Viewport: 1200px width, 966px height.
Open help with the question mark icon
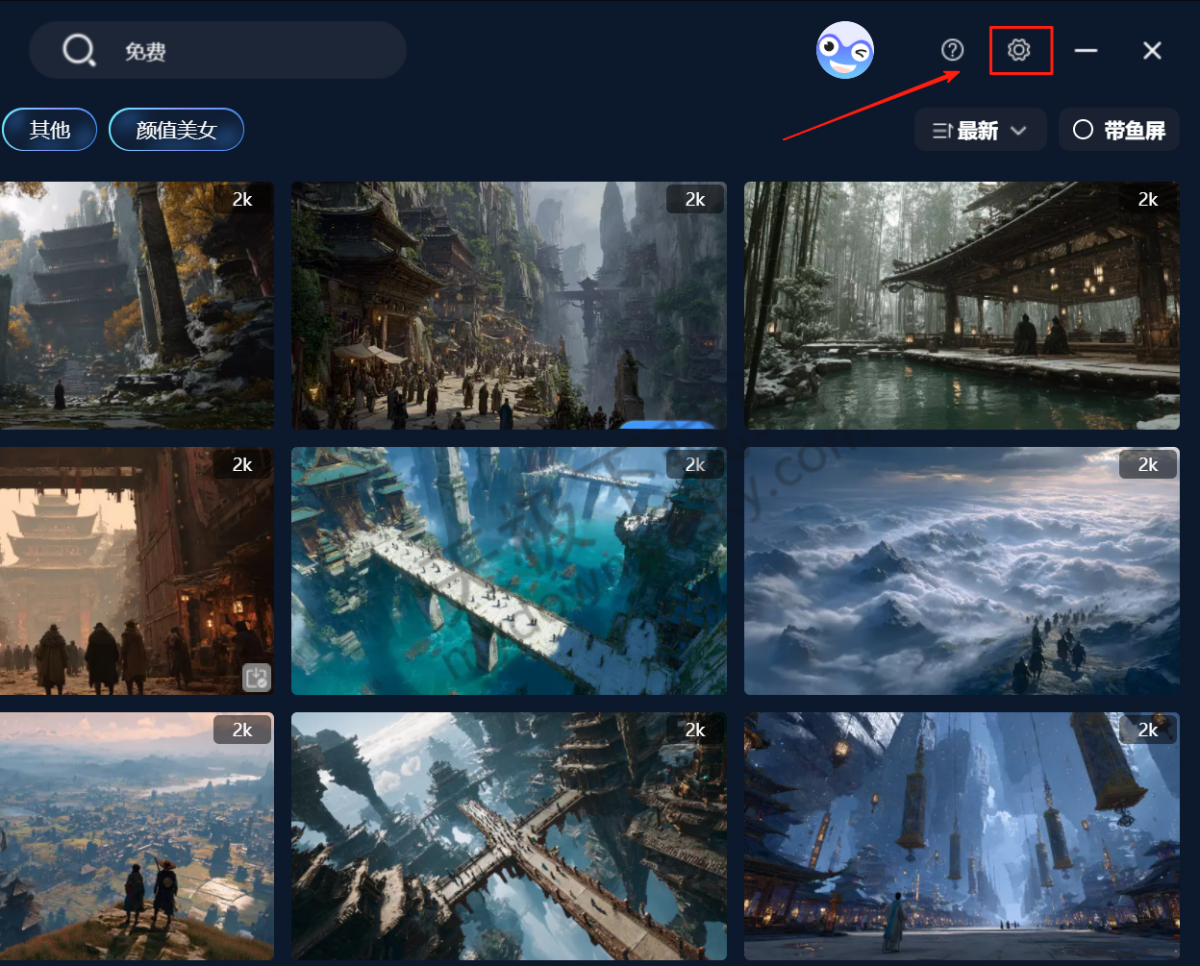(x=952, y=50)
